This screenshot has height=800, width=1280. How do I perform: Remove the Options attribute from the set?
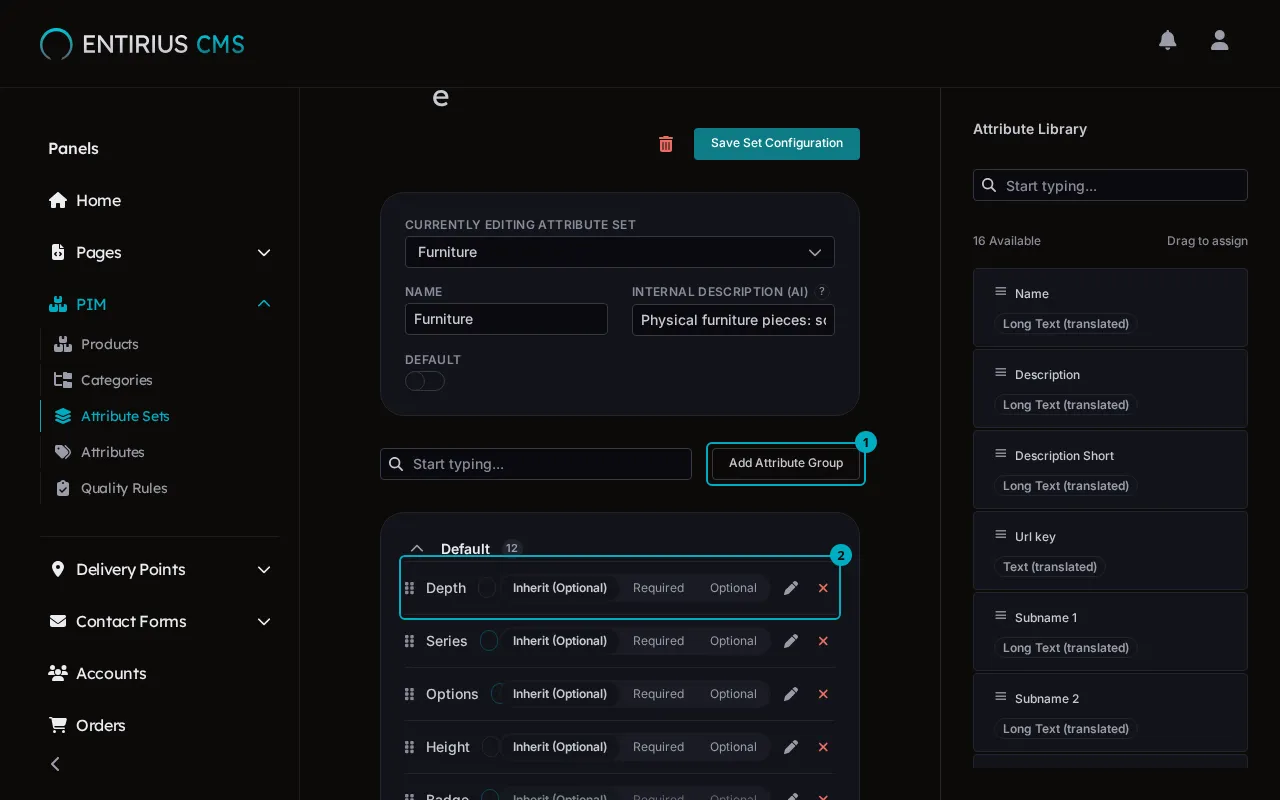coord(823,694)
